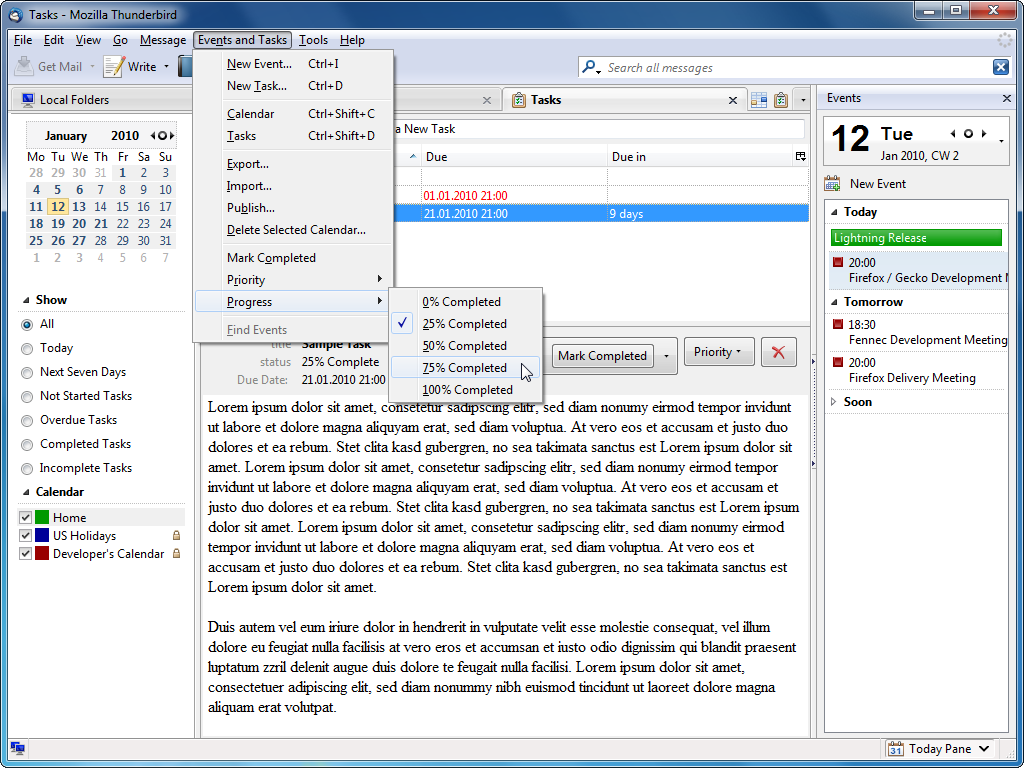Select the Lightning Release green event bar
The width and height of the screenshot is (1024, 768).
pyautogui.click(x=915, y=238)
